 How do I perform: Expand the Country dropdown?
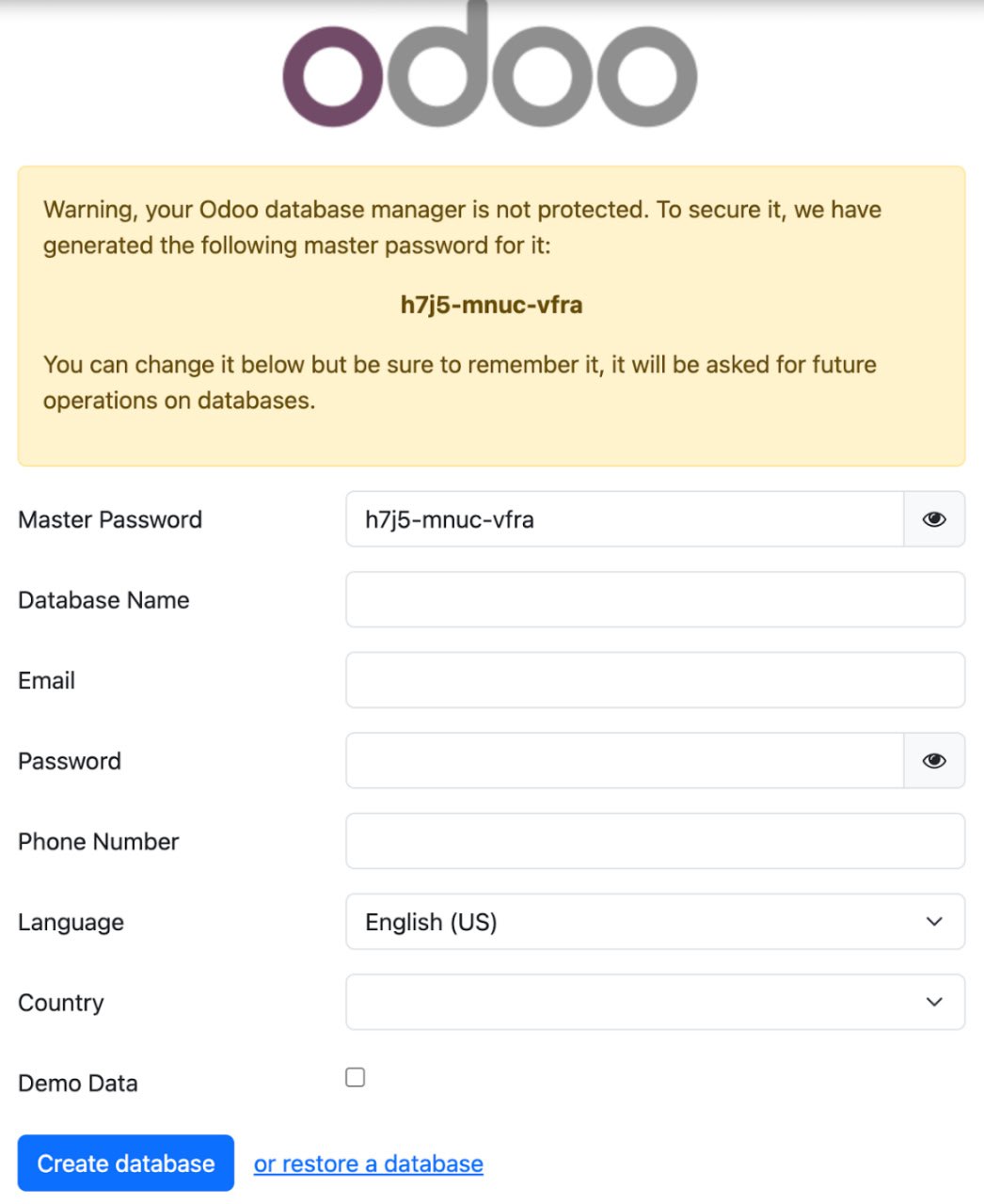655,1003
